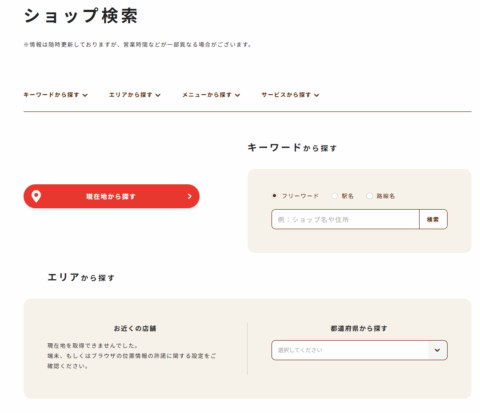Select the 駅名 radio button
This screenshot has width=480, height=413.
[x=334, y=196]
